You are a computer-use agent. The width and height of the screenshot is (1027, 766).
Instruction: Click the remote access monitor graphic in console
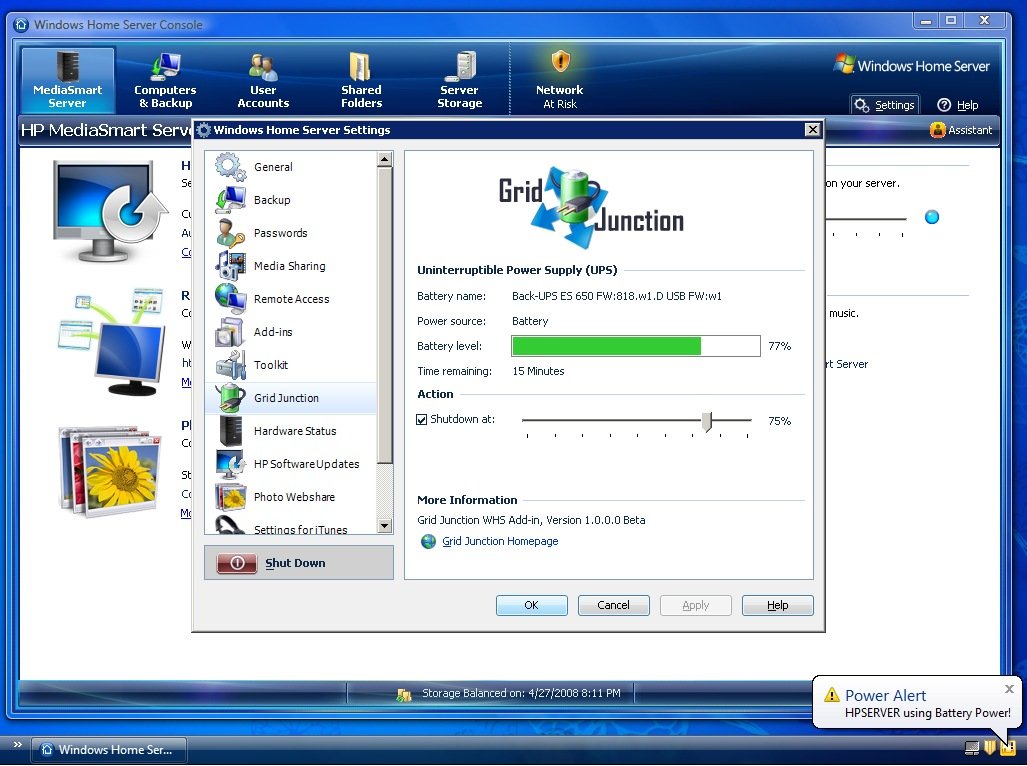[x=111, y=342]
